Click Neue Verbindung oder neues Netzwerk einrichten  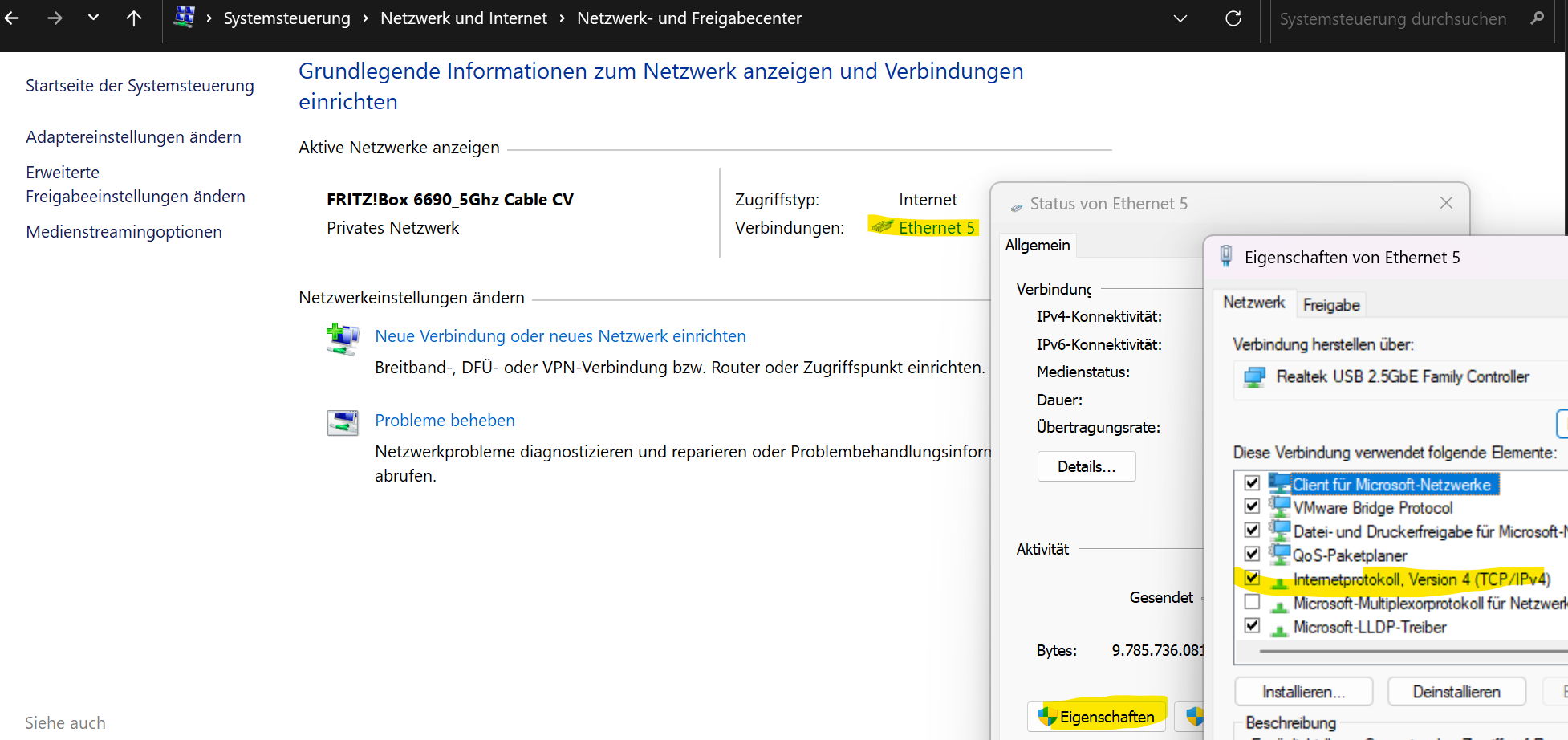point(560,336)
